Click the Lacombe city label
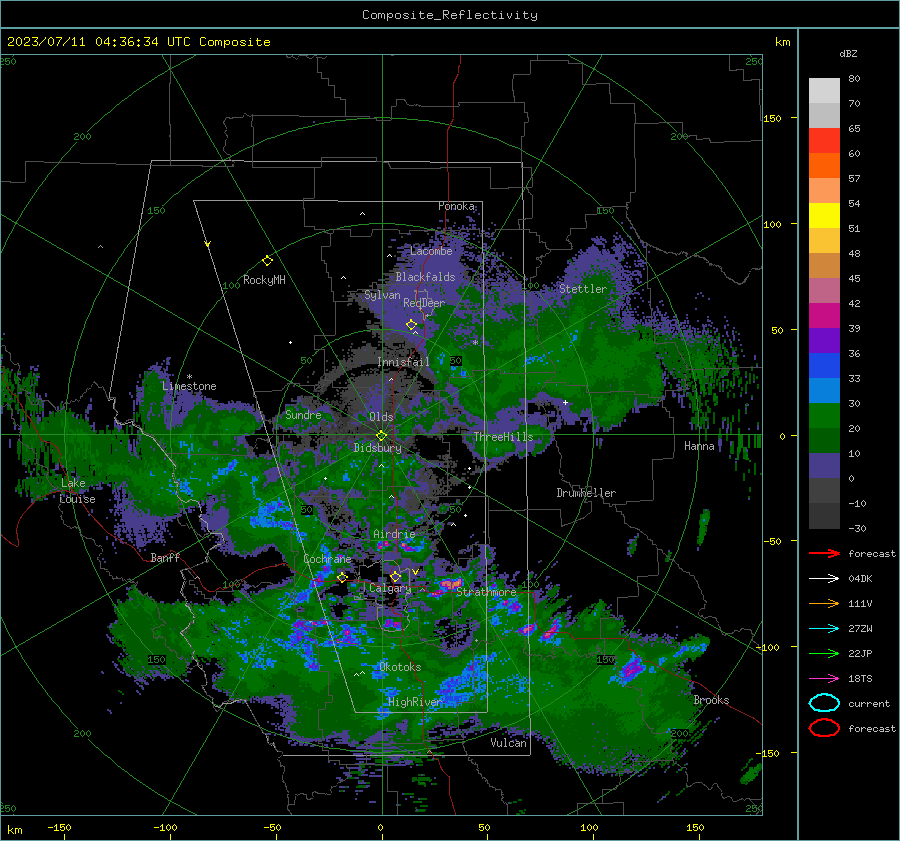Viewport: 900px width, 841px height. coord(431,251)
